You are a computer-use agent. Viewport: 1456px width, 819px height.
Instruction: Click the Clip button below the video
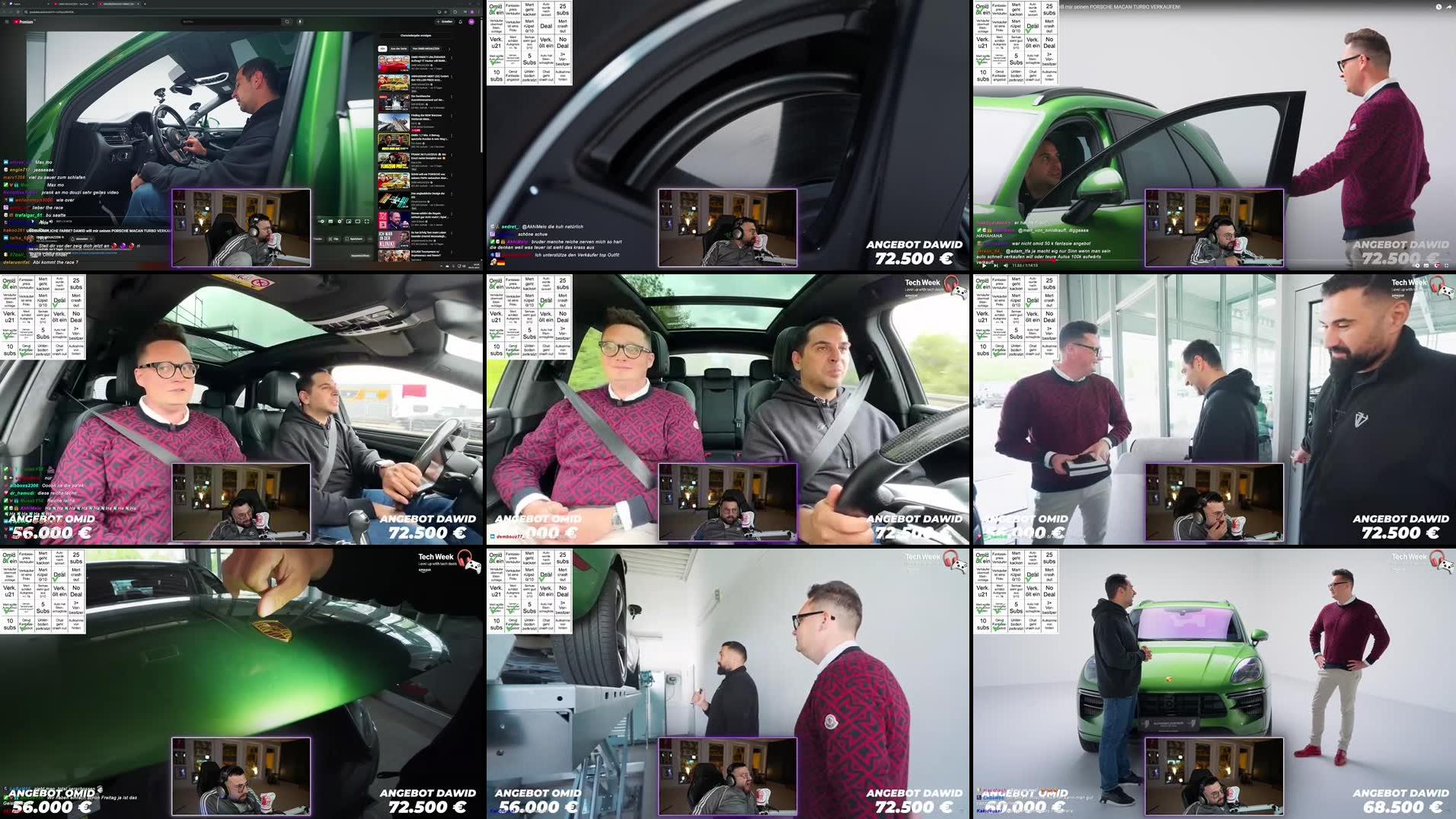(x=334, y=239)
